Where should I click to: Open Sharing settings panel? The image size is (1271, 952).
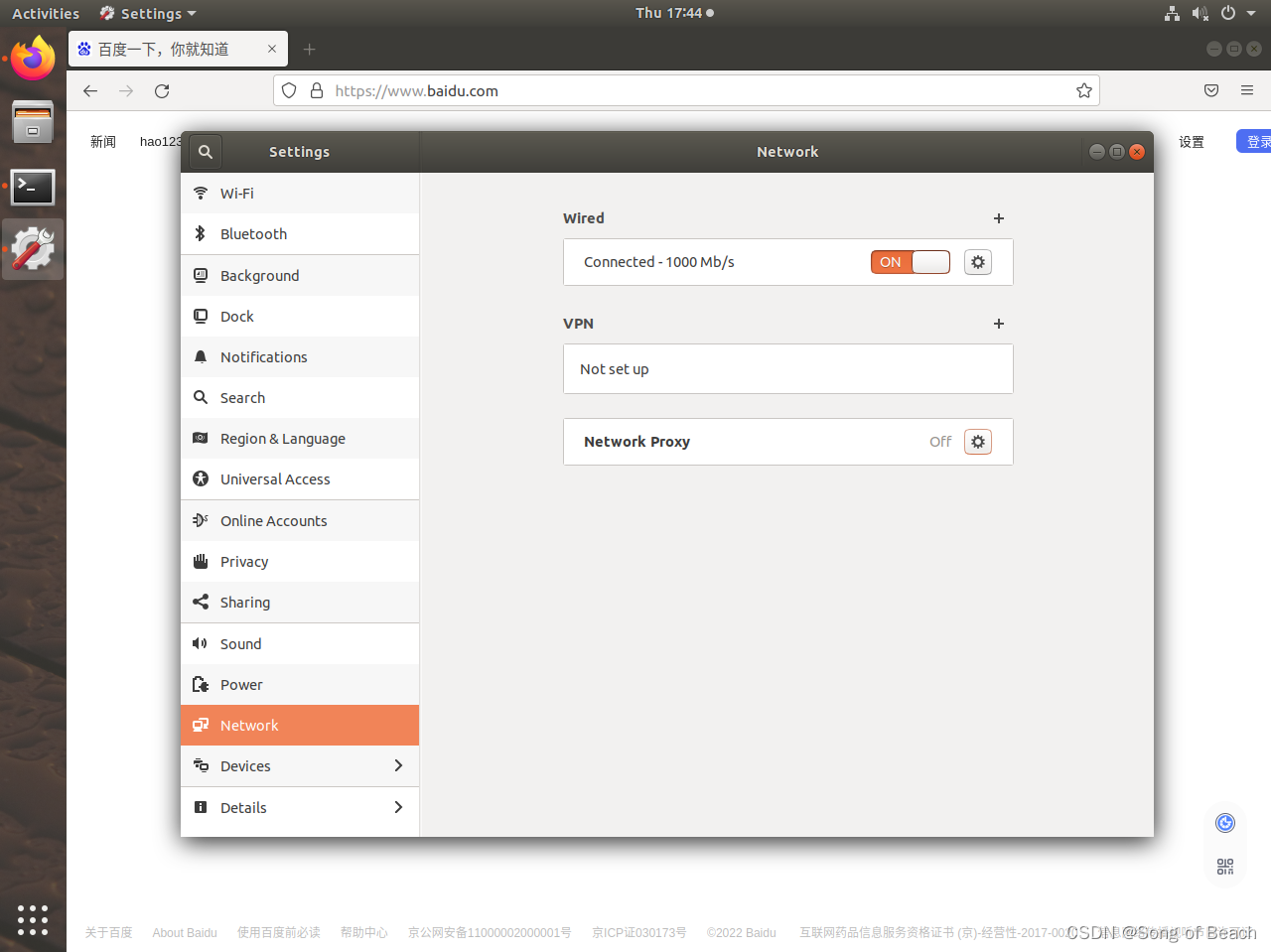point(300,603)
